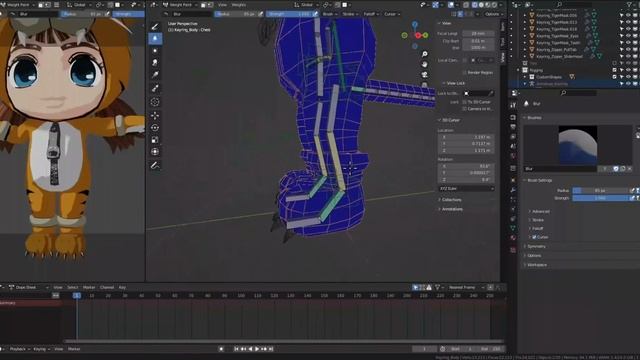Select the Transform tool in viewport toolbar
The image size is (640, 360).
[155, 152]
